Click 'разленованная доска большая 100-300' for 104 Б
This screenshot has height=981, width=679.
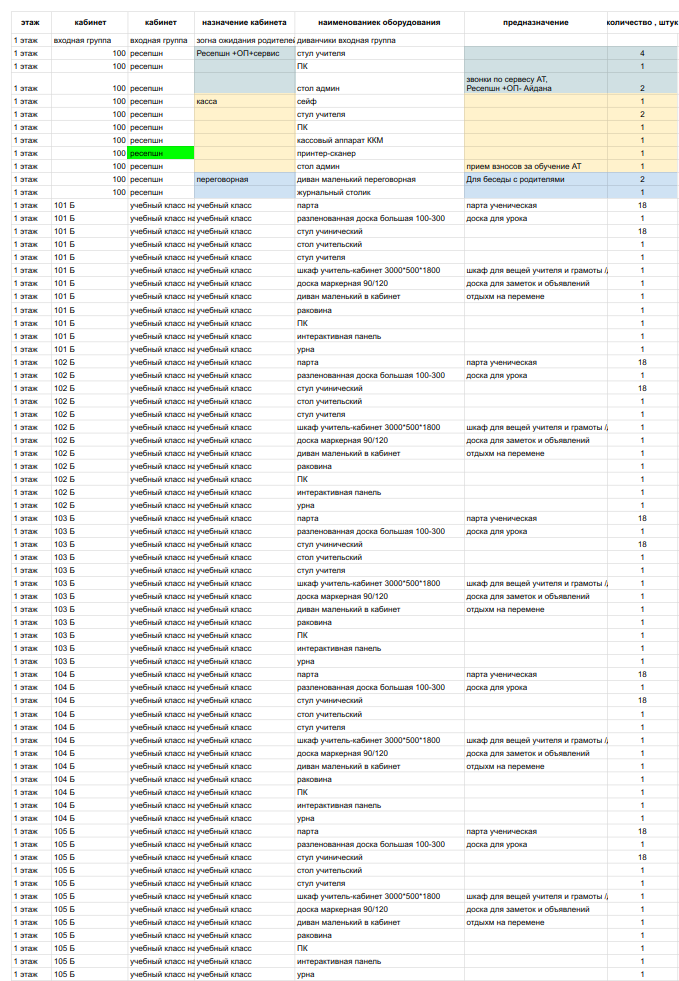tap(379, 688)
